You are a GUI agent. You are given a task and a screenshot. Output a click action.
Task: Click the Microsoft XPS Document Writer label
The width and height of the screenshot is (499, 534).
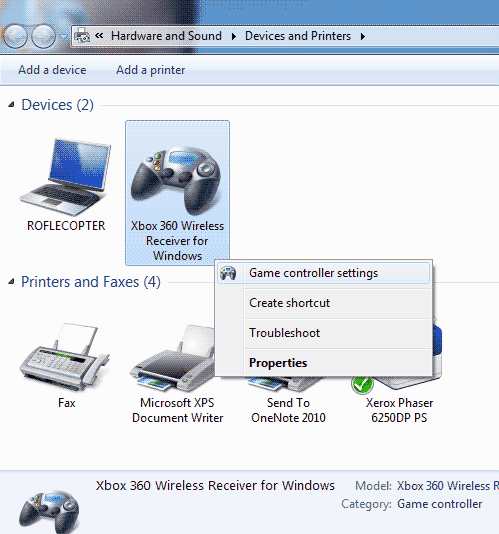[x=177, y=410]
